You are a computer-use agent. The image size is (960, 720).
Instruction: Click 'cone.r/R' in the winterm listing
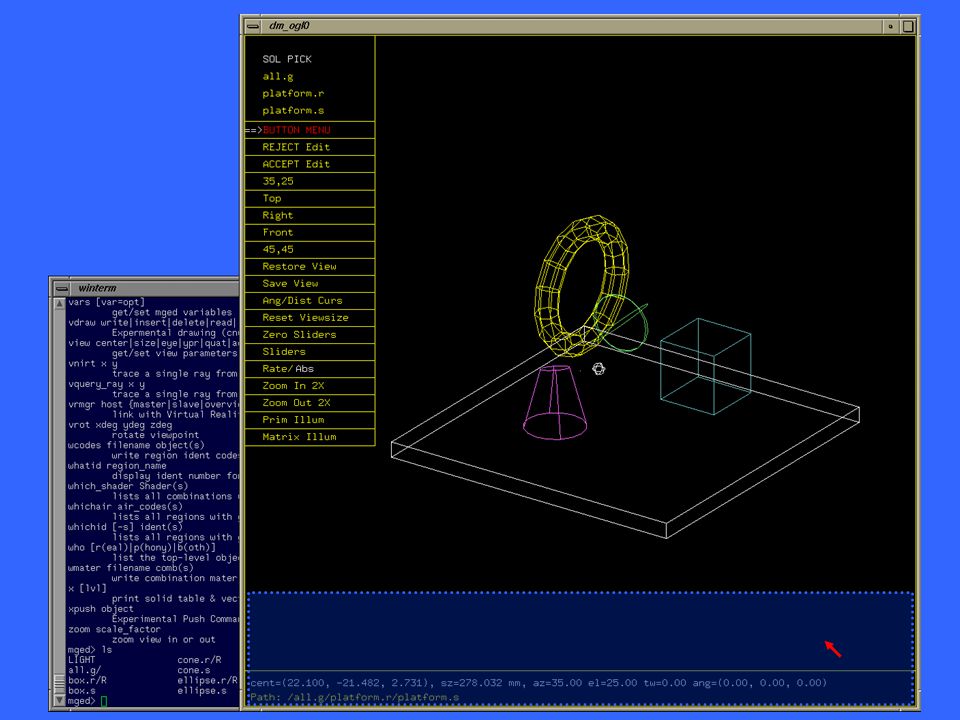[x=200, y=660]
